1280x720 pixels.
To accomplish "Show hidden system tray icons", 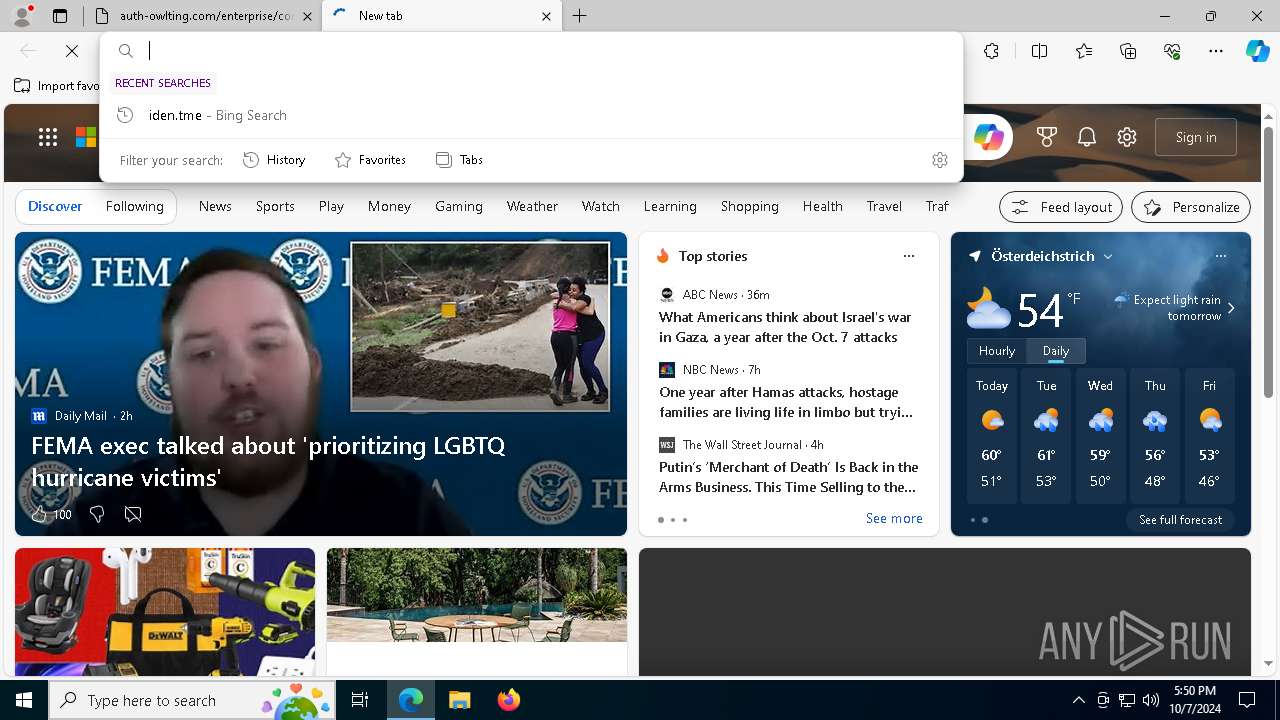I will click(x=1078, y=700).
